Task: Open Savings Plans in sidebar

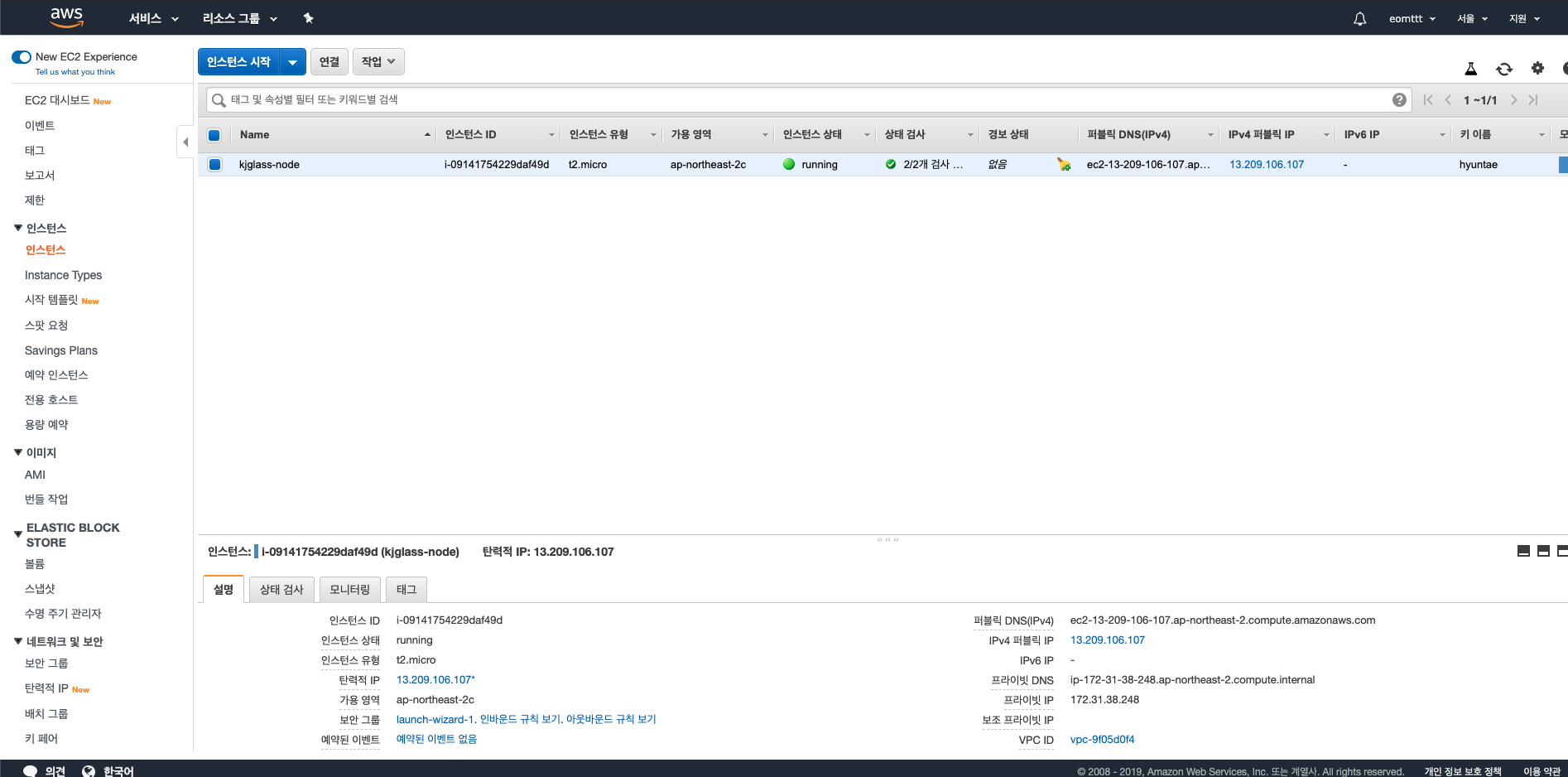Action: pyautogui.click(x=61, y=350)
